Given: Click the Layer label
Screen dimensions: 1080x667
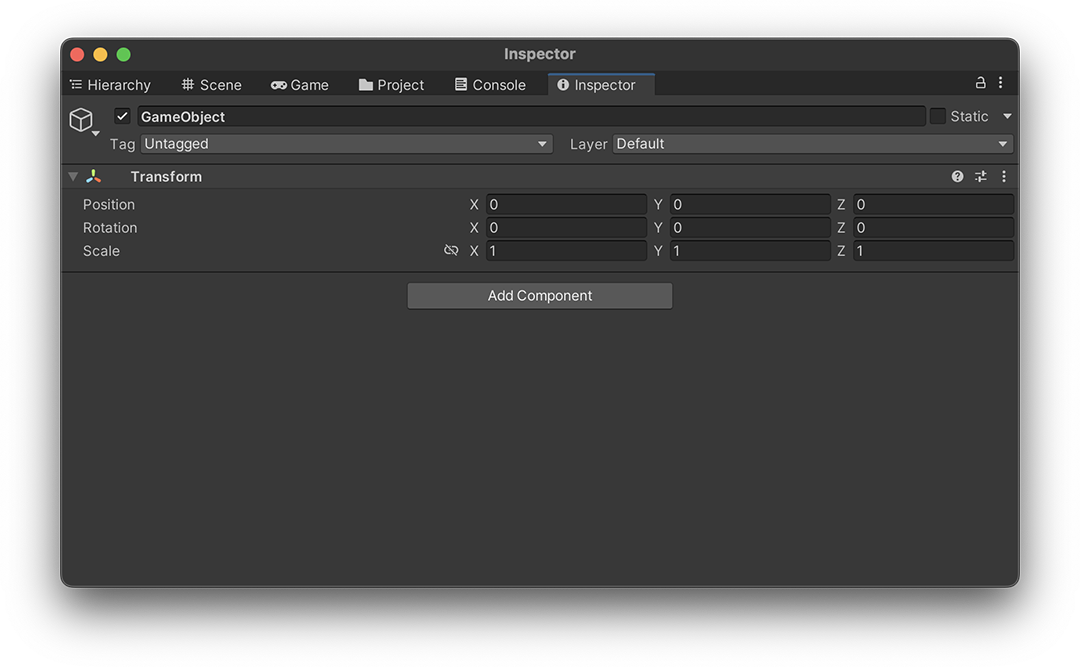Looking at the screenshot, I should pyautogui.click(x=588, y=144).
